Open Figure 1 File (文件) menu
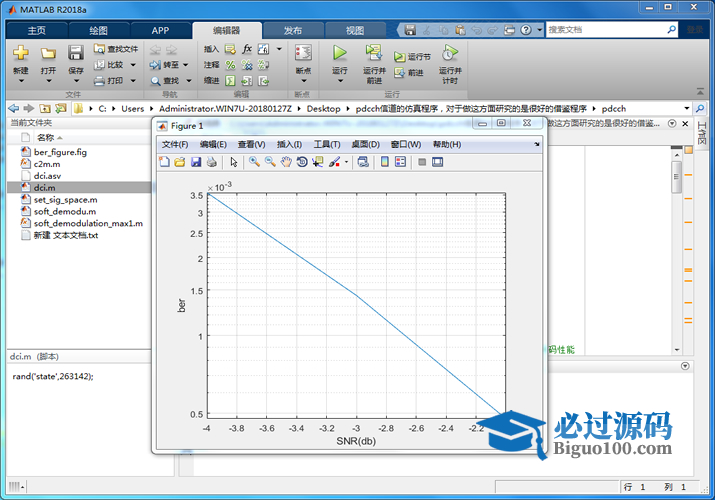Screen dimensions: 715x500 click(x=175, y=144)
